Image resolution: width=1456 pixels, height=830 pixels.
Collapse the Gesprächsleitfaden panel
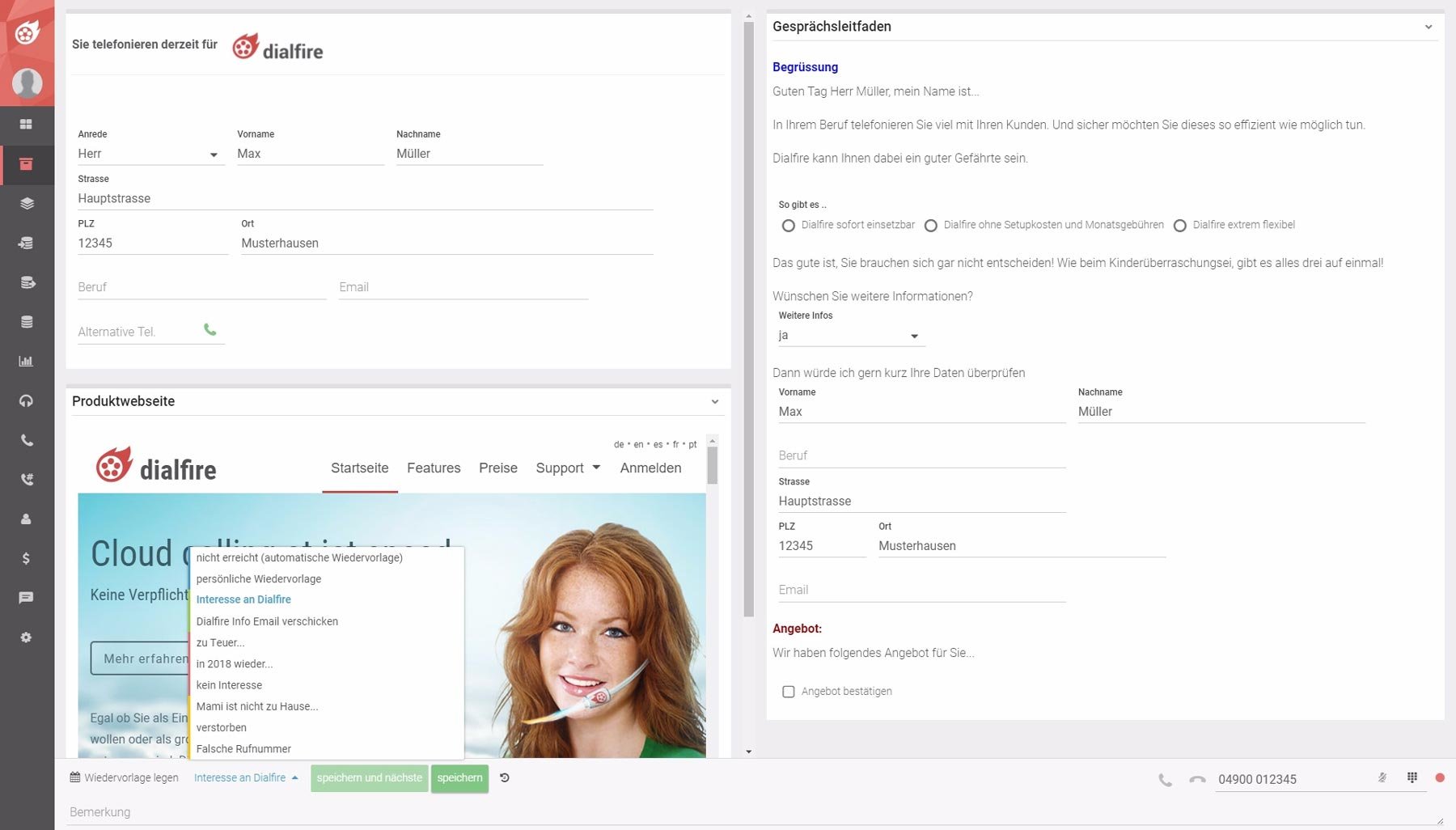click(1428, 27)
